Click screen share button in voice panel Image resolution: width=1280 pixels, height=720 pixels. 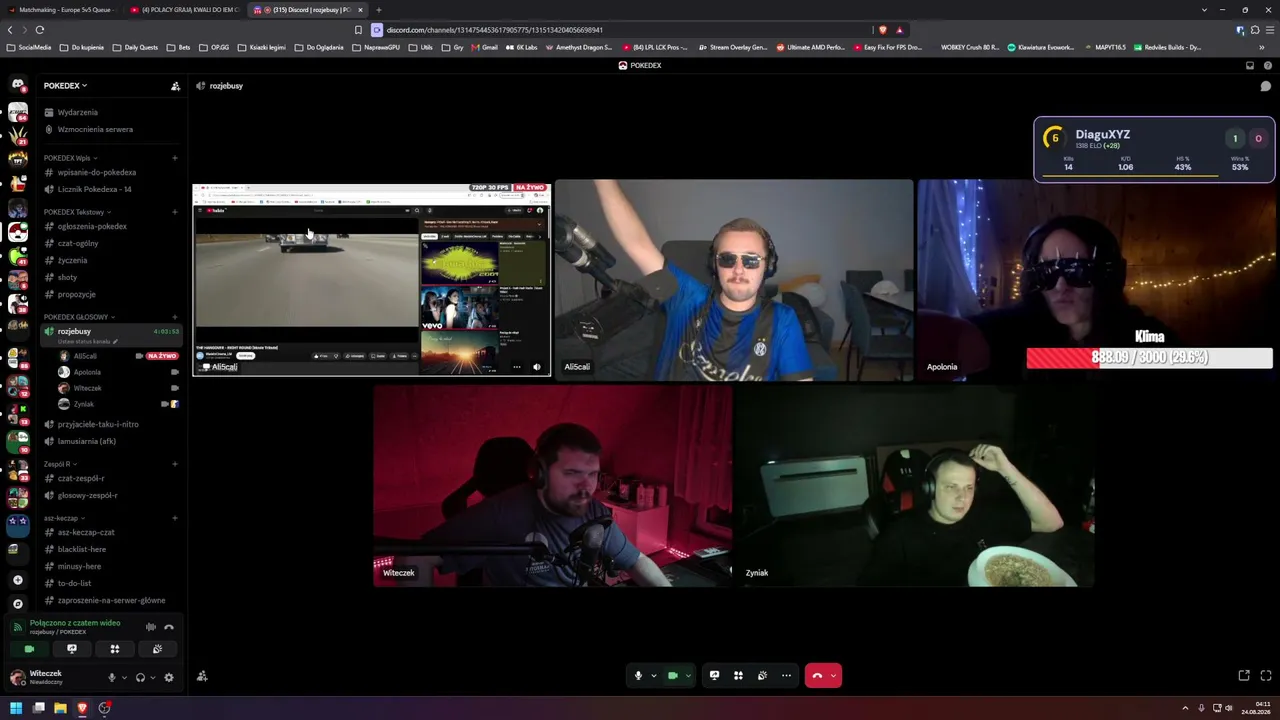pyautogui.click(x=72, y=649)
